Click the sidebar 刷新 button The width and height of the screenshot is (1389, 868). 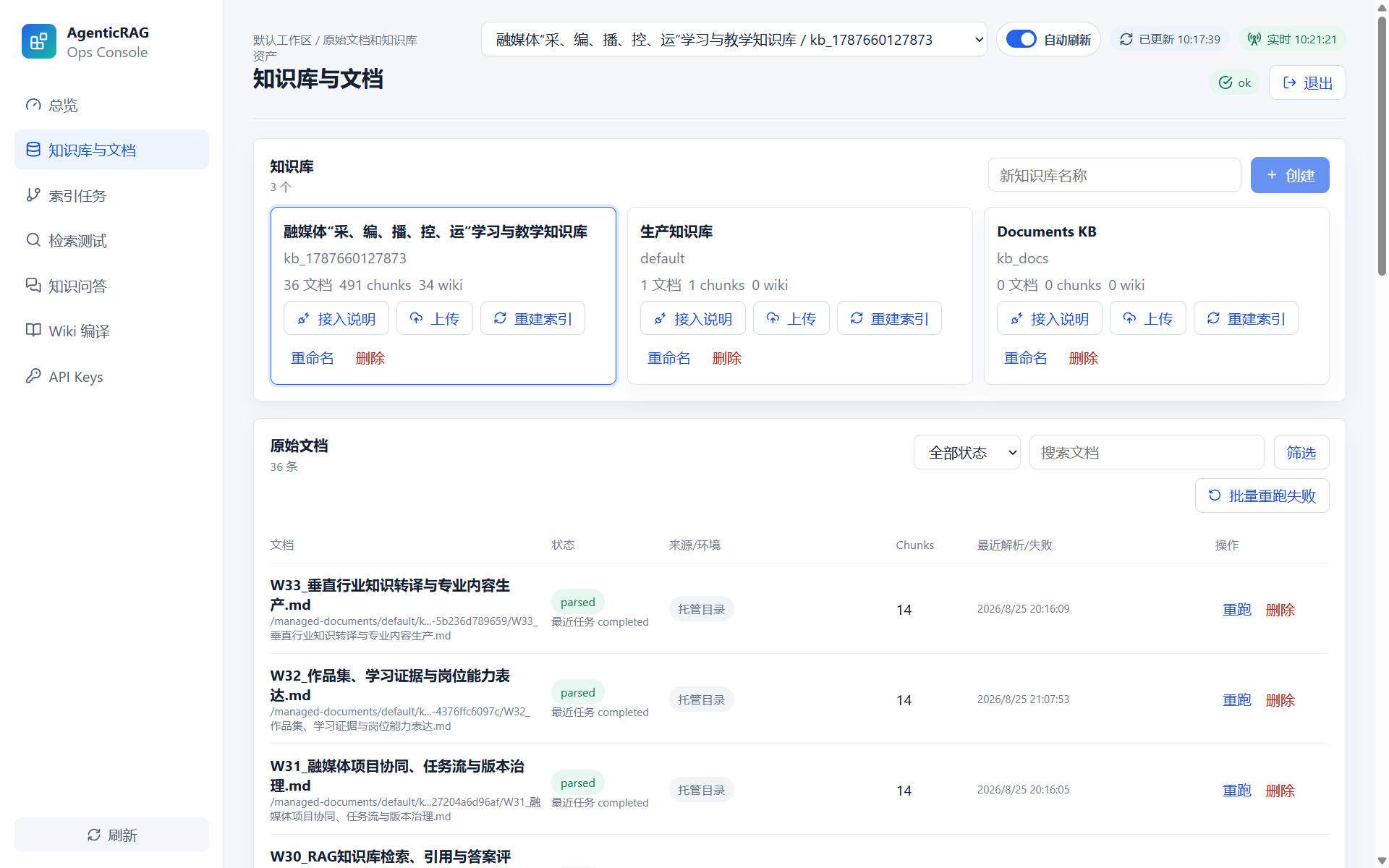pyautogui.click(x=111, y=835)
